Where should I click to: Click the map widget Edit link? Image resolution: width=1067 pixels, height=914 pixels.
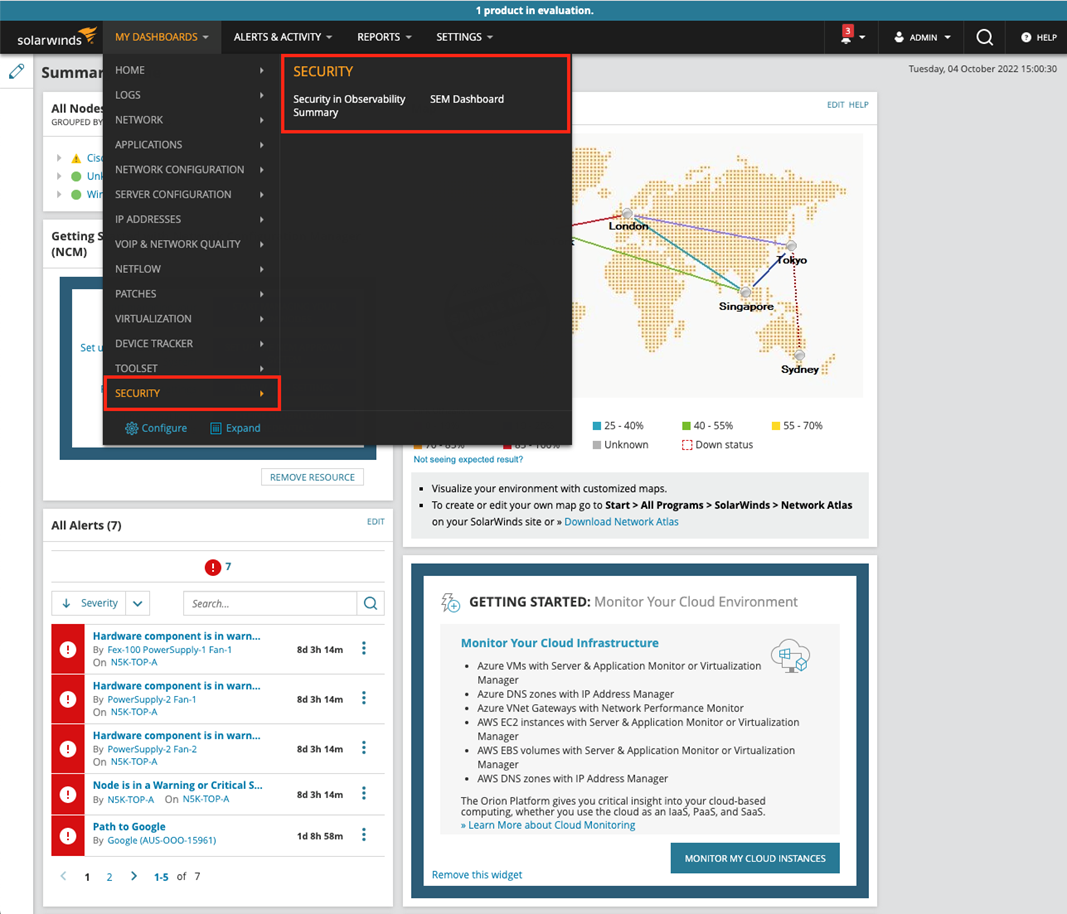[x=835, y=105]
